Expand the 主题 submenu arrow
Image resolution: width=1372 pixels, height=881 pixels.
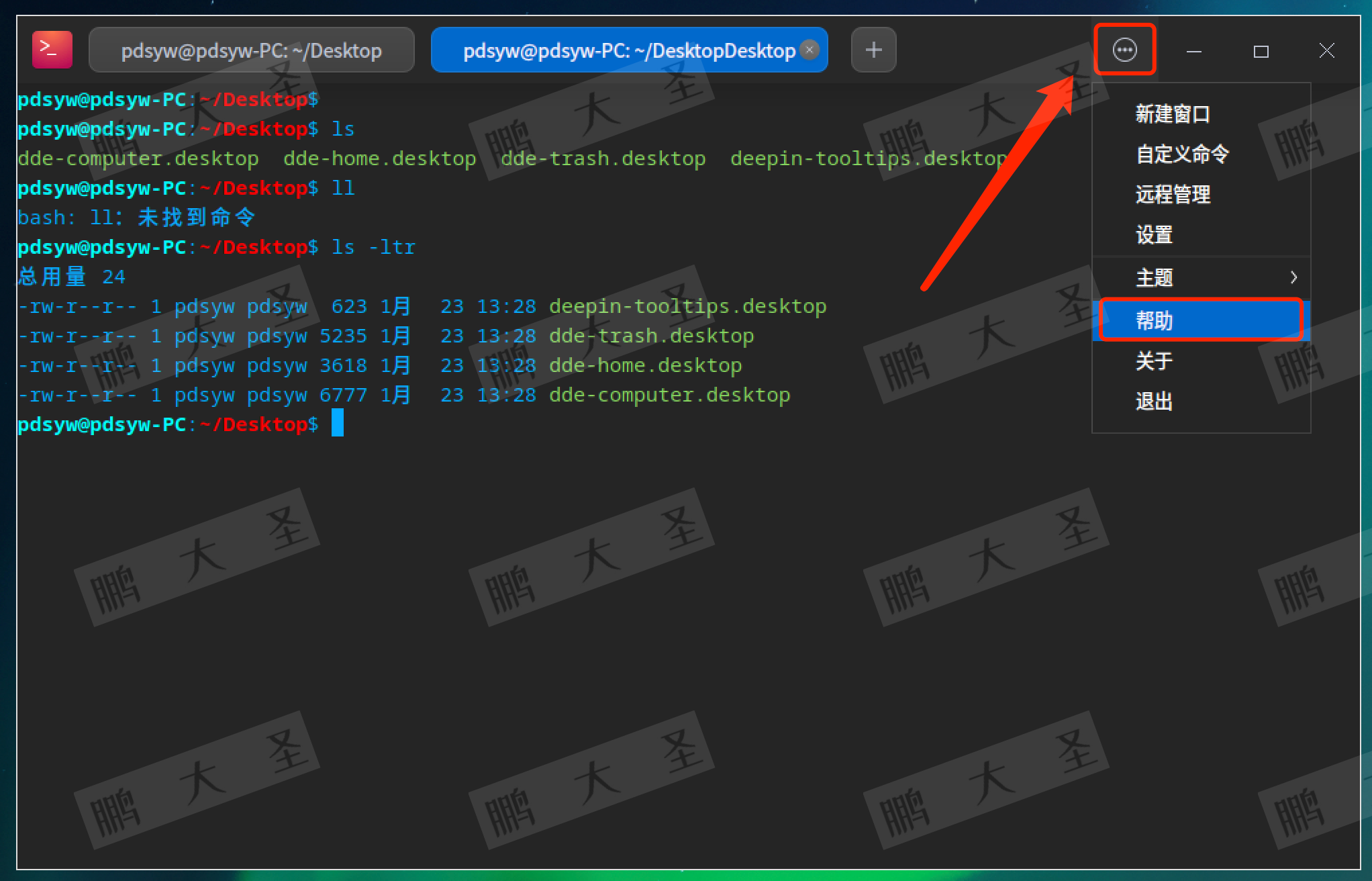click(x=1293, y=277)
